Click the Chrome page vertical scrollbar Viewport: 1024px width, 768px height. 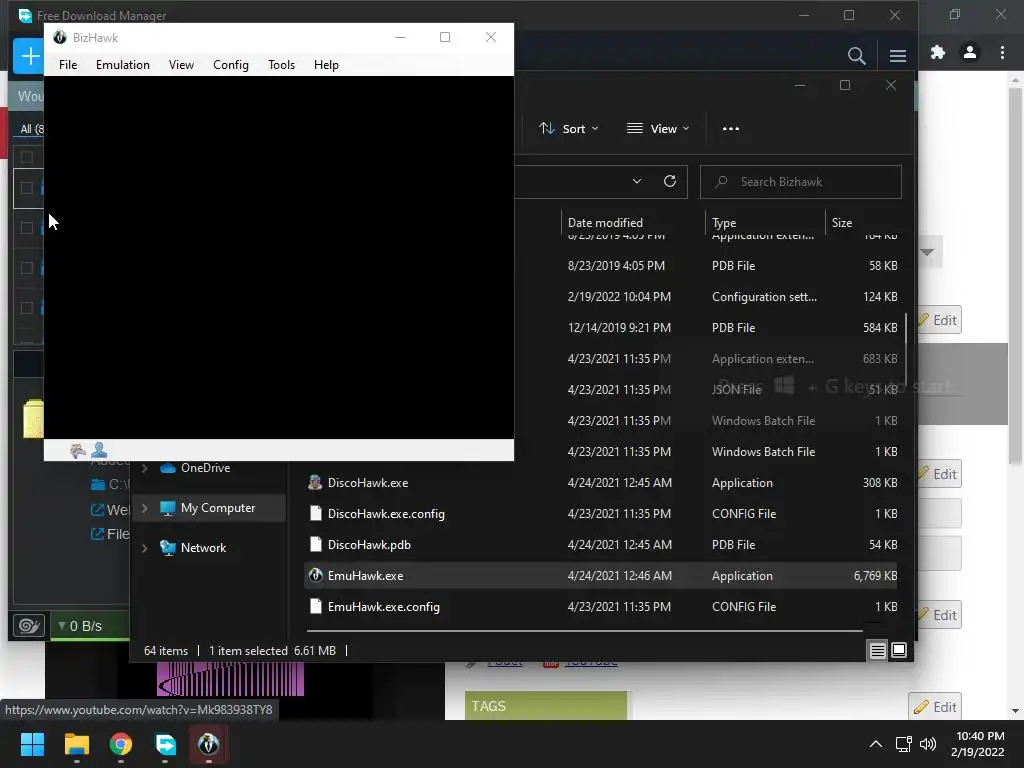[x=1014, y=274]
